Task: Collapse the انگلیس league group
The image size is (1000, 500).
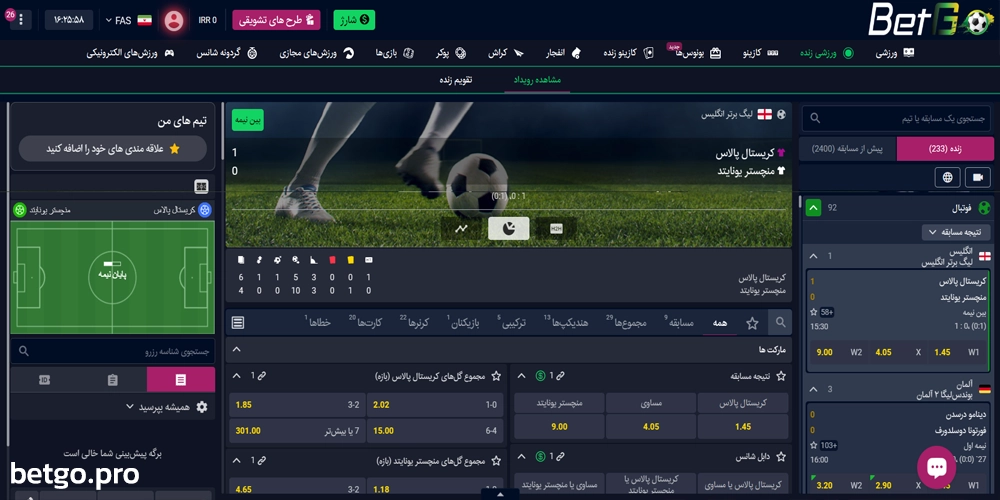Action: click(x=813, y=256)
